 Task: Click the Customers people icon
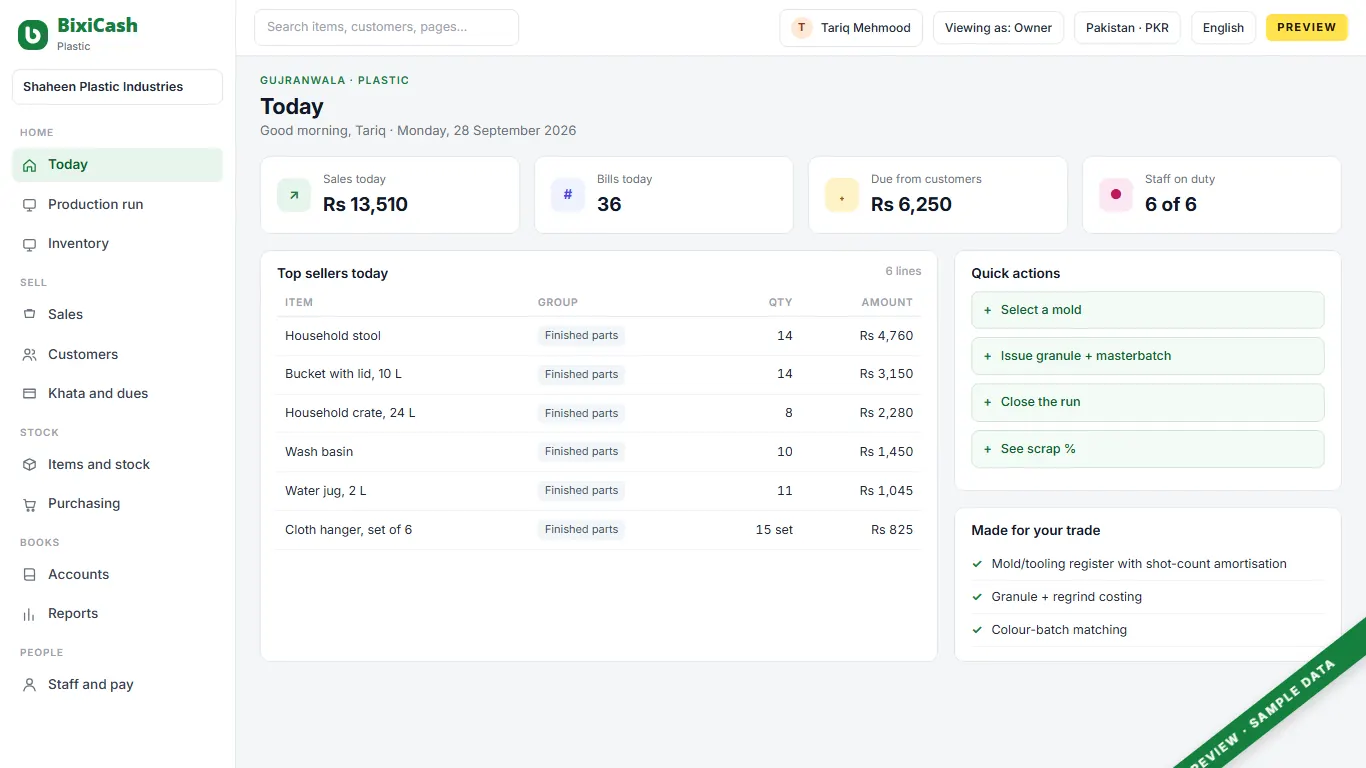(x=29, y=355)
